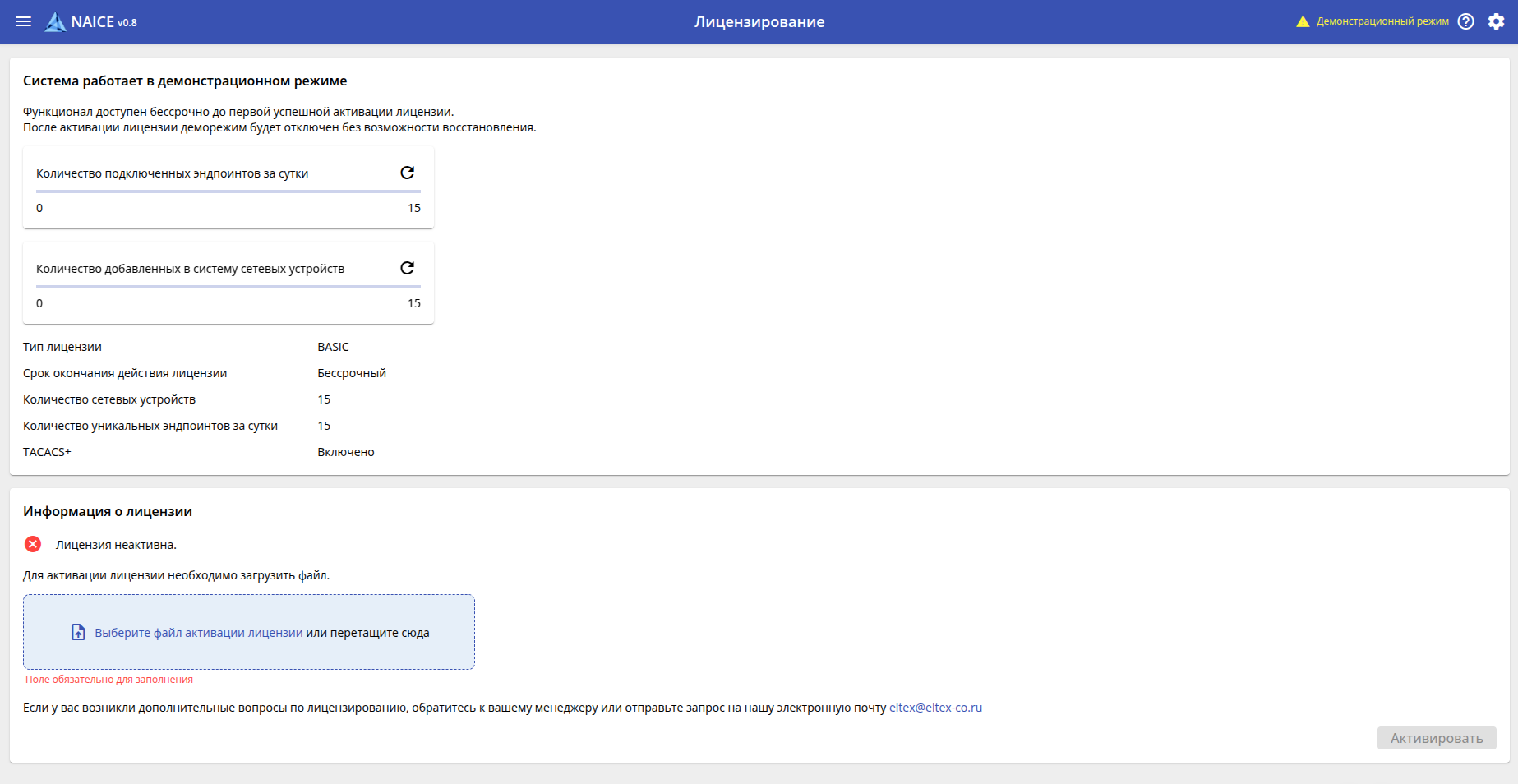Open the hamburger navigation menu
The width and height of the screenshot is (1518, 784).
24,21
